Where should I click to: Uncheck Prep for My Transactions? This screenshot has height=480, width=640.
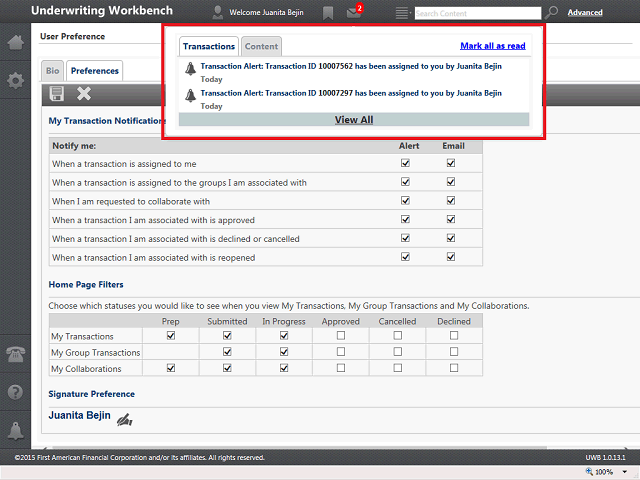click(x=171, y=336)
